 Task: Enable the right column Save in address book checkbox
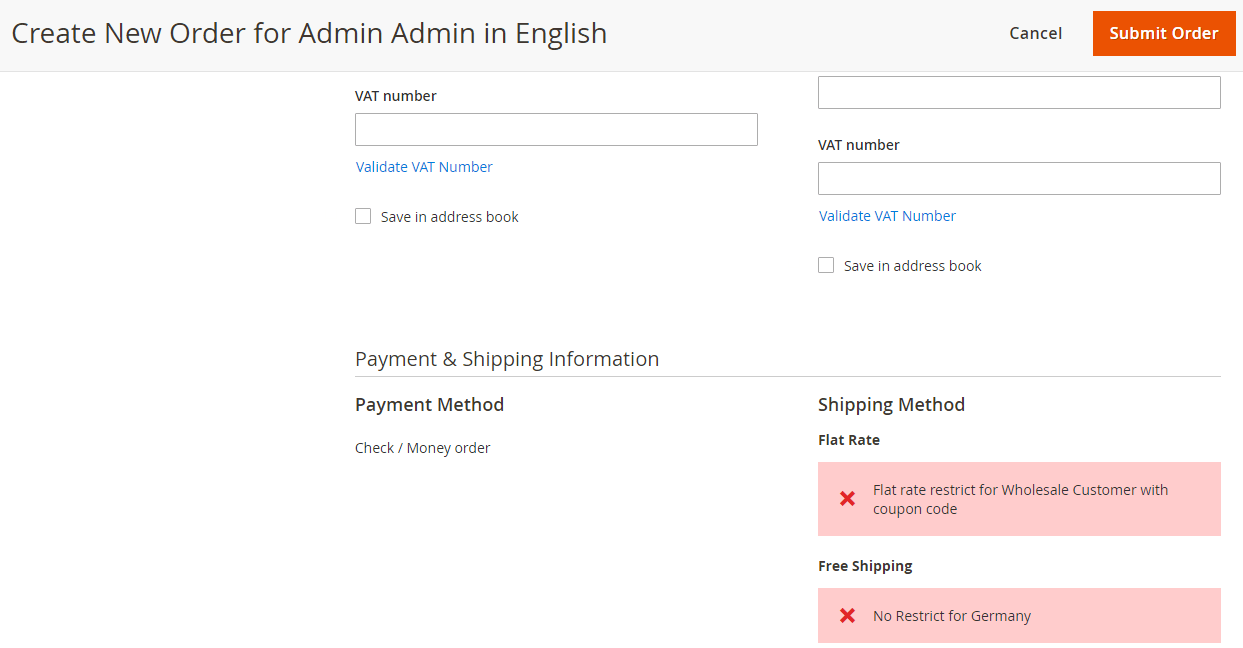coord(826,265)
